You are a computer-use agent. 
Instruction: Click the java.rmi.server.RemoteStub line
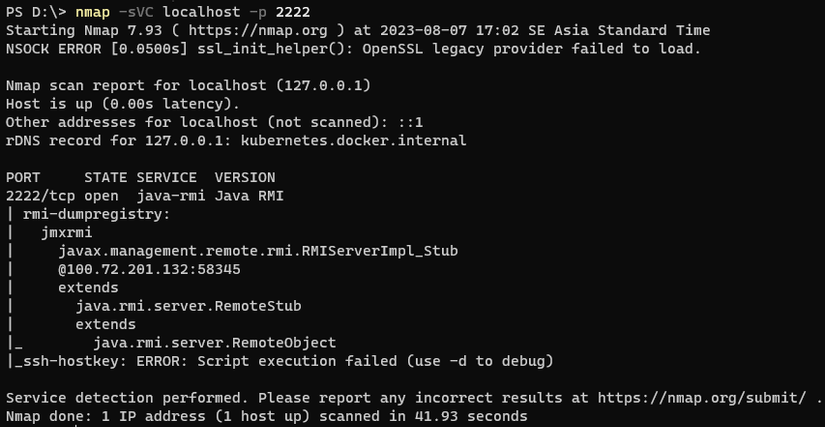[188, 306]
